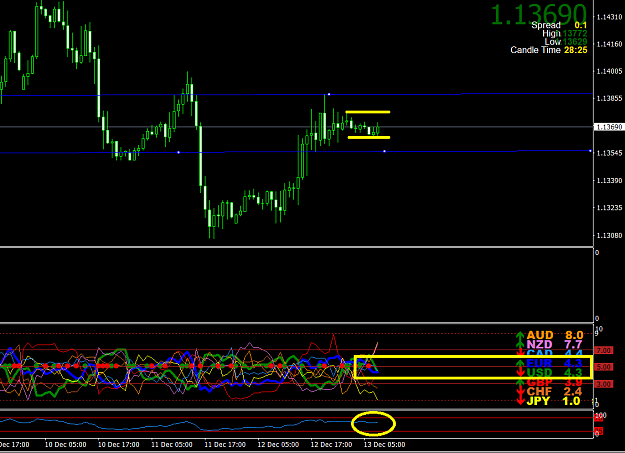The image size is (625, 453).
Task: Click the CHF strength value 2.4
Action: click(573, 392)
